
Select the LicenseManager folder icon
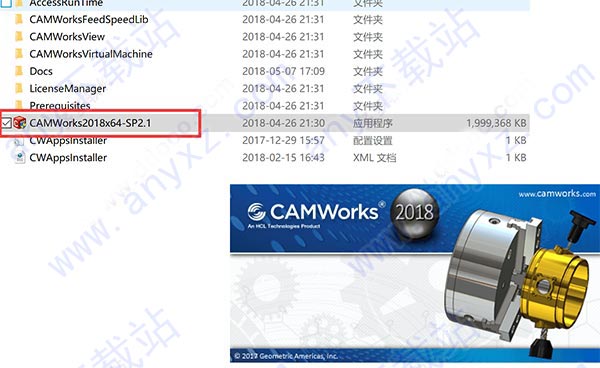click(19, 88)
